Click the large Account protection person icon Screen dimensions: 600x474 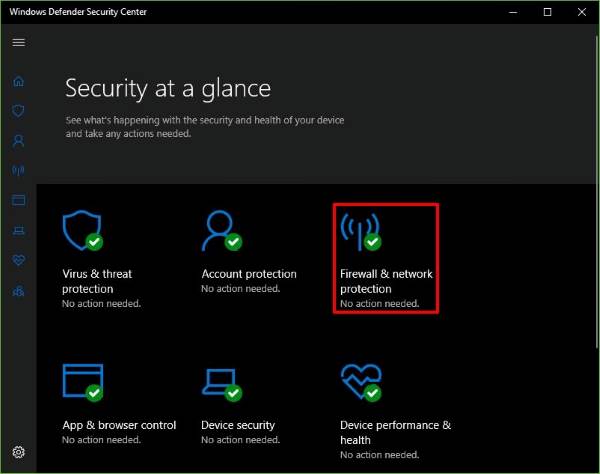[x=222, y=230]
